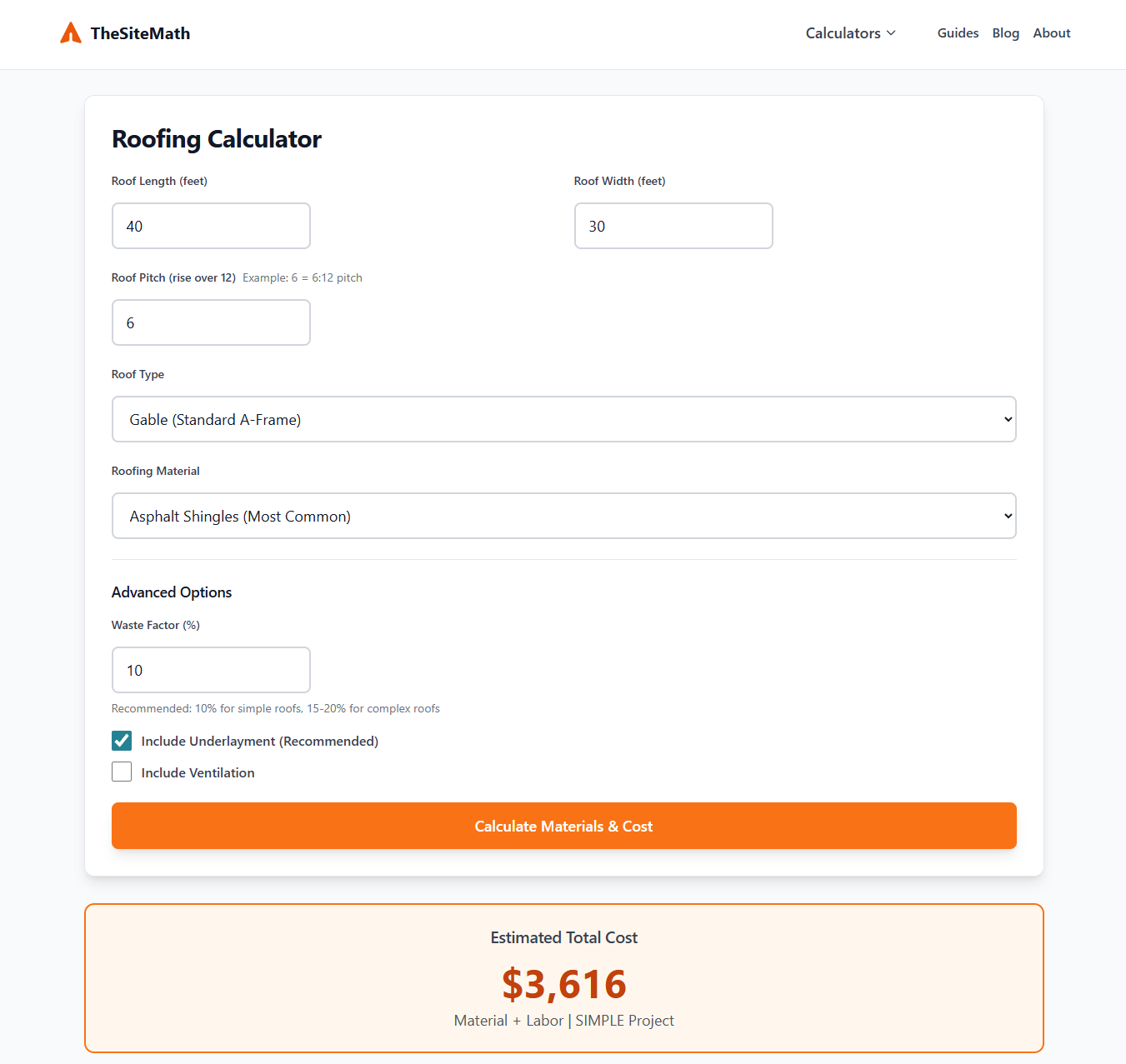Open the Roofing Material dropdown chevron
The height and width of the screenshot is (1064, 1126).
pyautogui.click(x=1007, y=516)
